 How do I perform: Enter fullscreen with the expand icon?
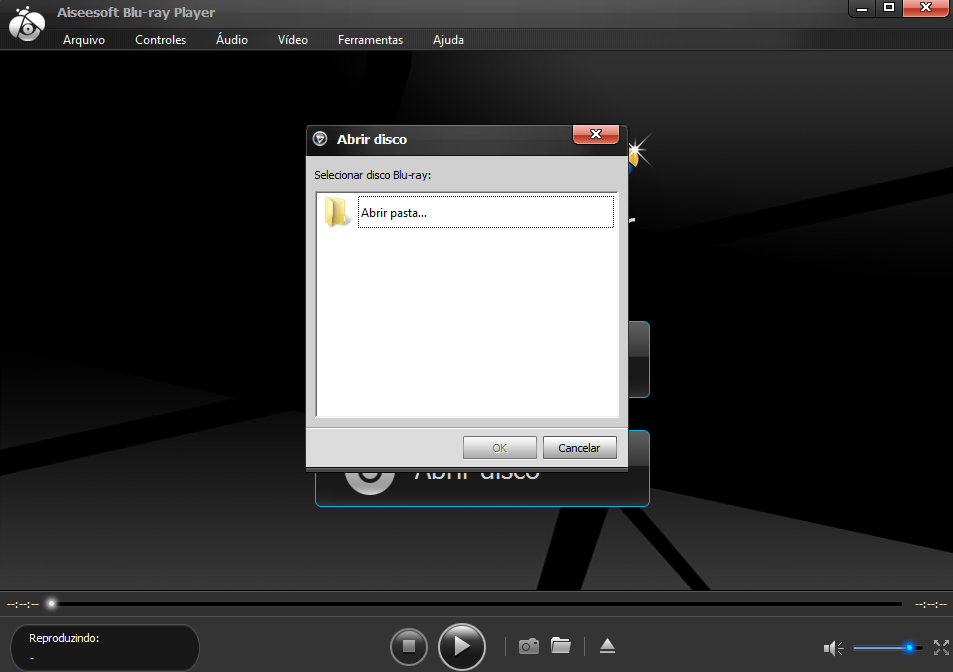pos(940,648)
